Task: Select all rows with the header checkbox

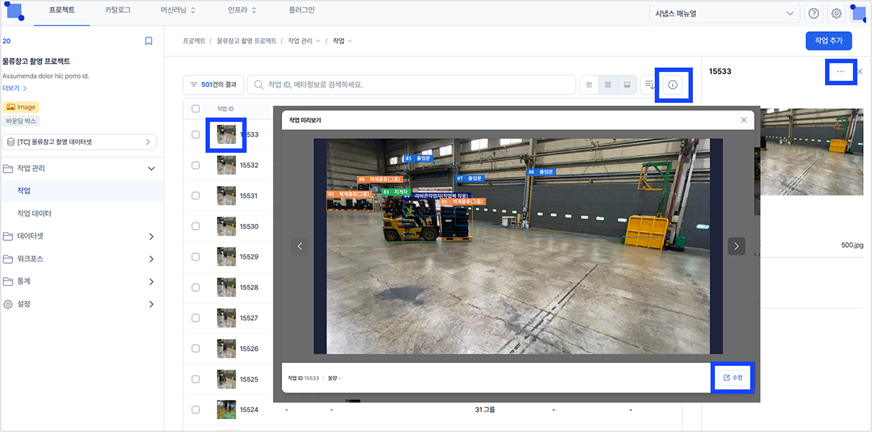Action: click(196, 109)
